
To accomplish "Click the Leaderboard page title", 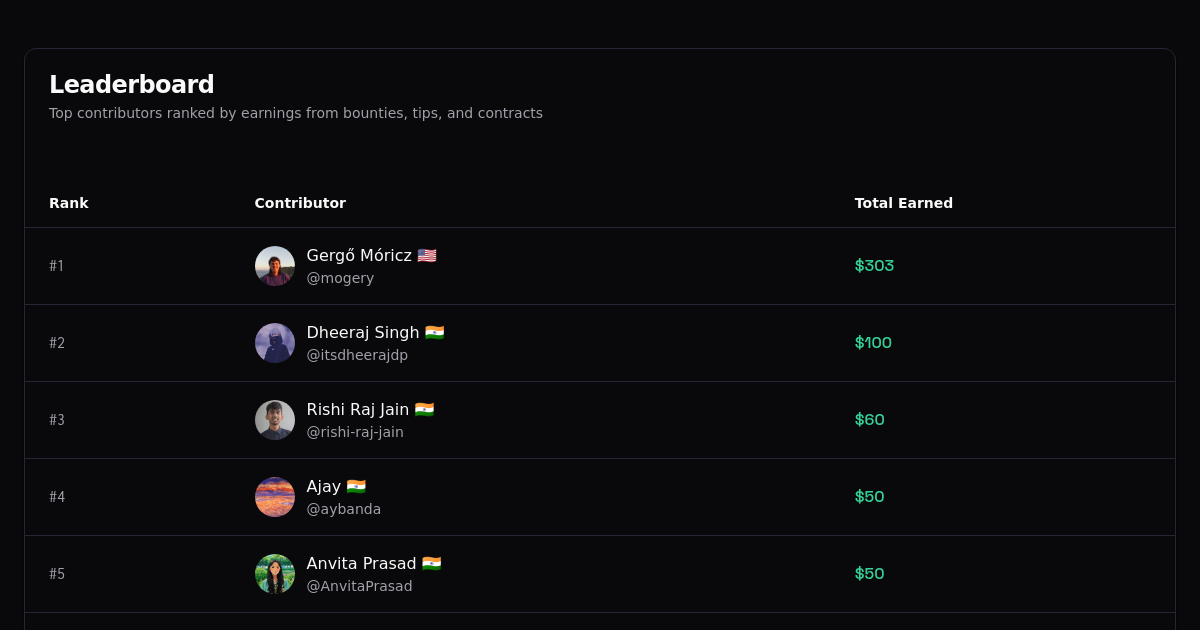I will click(x=132, y=84).
